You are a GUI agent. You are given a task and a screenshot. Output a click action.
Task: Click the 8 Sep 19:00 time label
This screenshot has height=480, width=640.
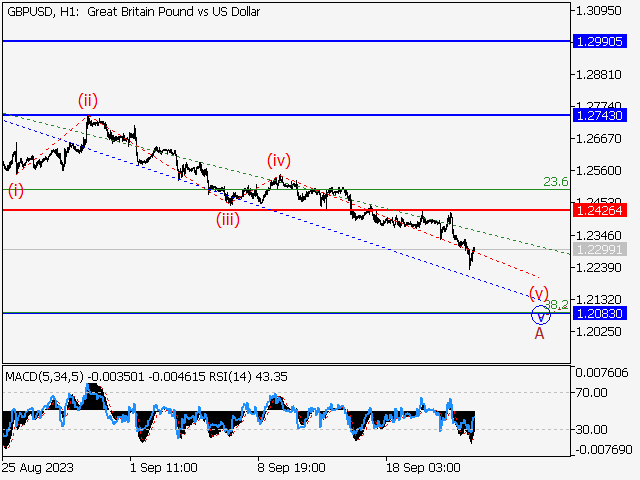[291, 467]
